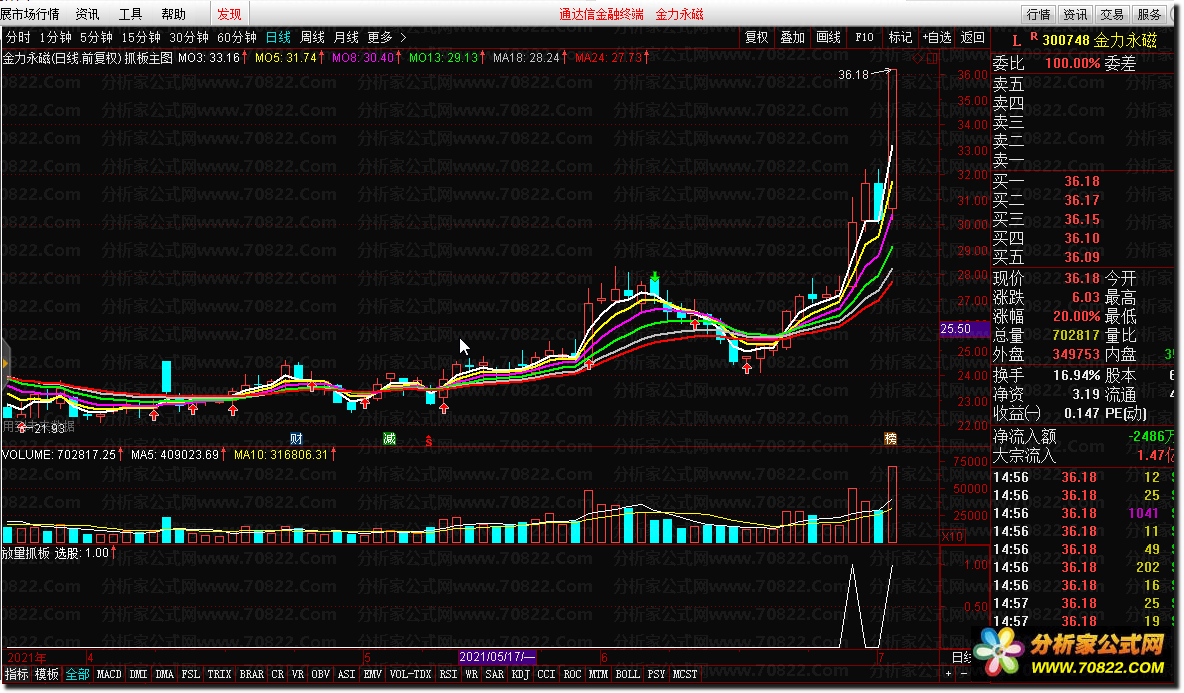Screen dimensions: 1184x693
Task: Click the 25.50 price label on axis
Action: (x=964, y=328)
